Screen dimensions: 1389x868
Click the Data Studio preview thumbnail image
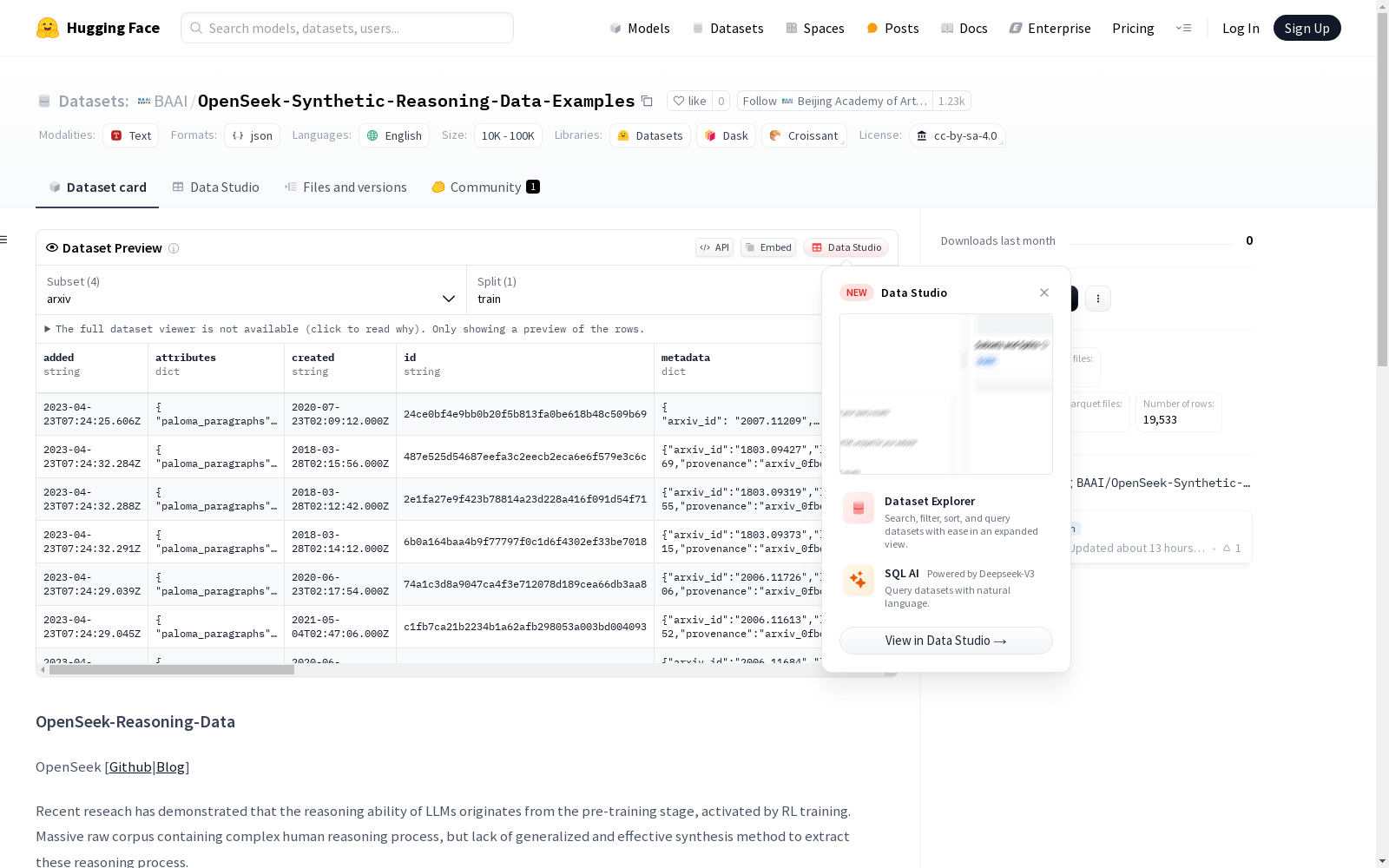(946, 394)
